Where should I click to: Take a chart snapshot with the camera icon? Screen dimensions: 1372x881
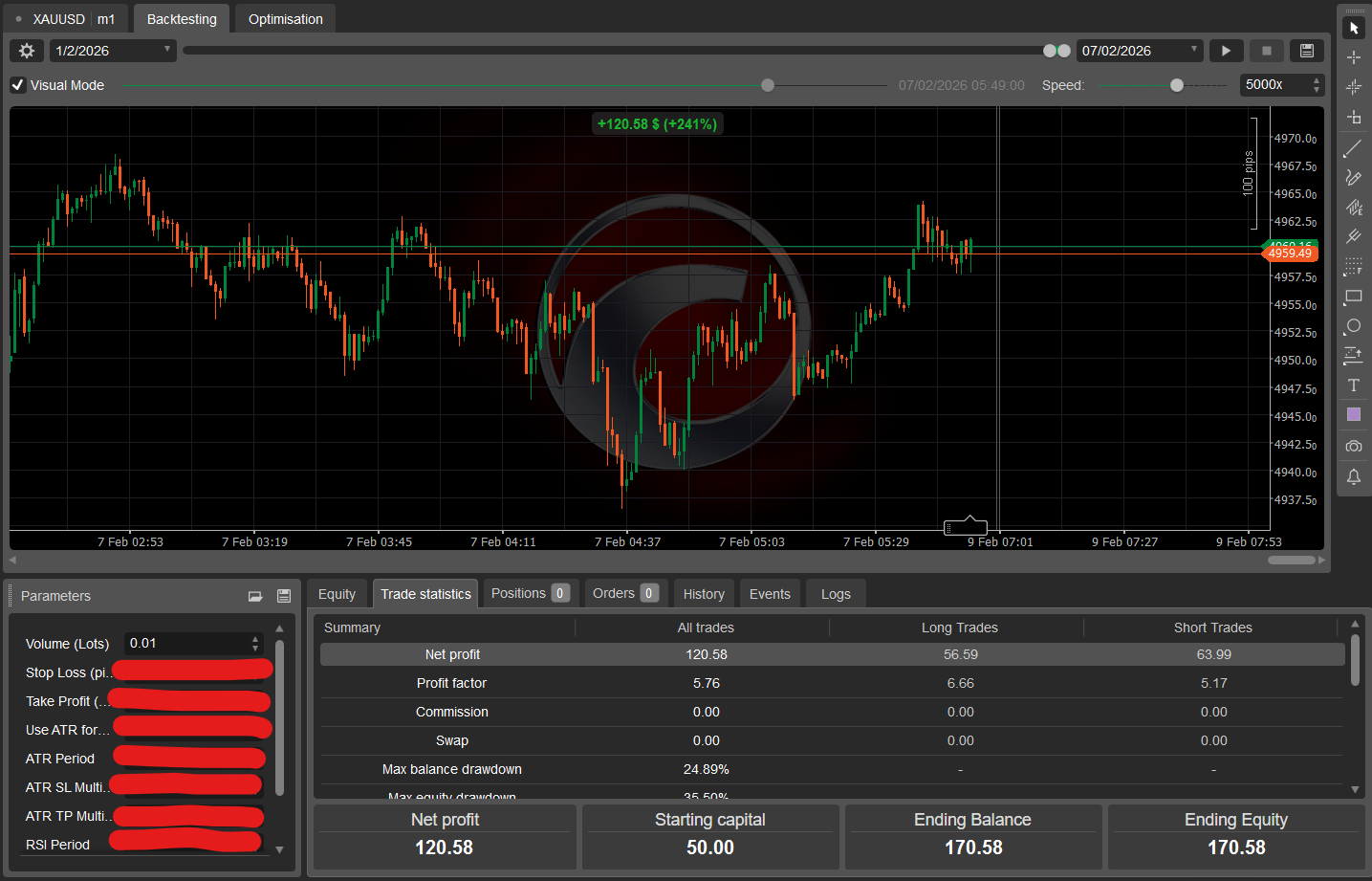(1353, 445)
